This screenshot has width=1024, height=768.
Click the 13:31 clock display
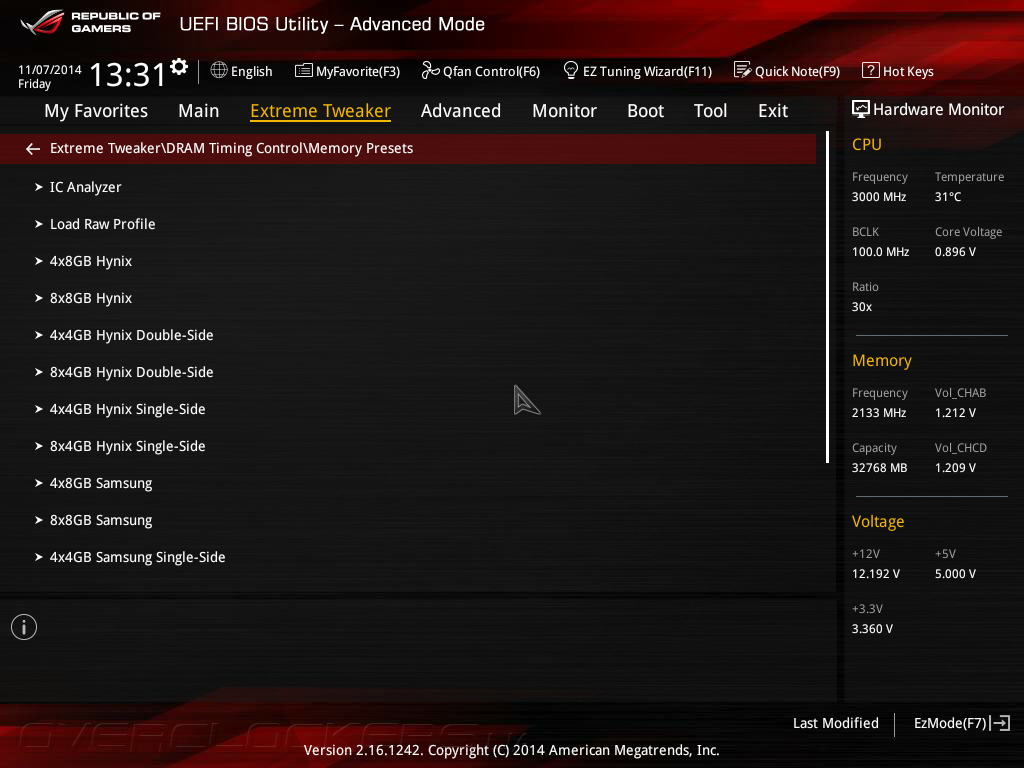coord(127,74)
